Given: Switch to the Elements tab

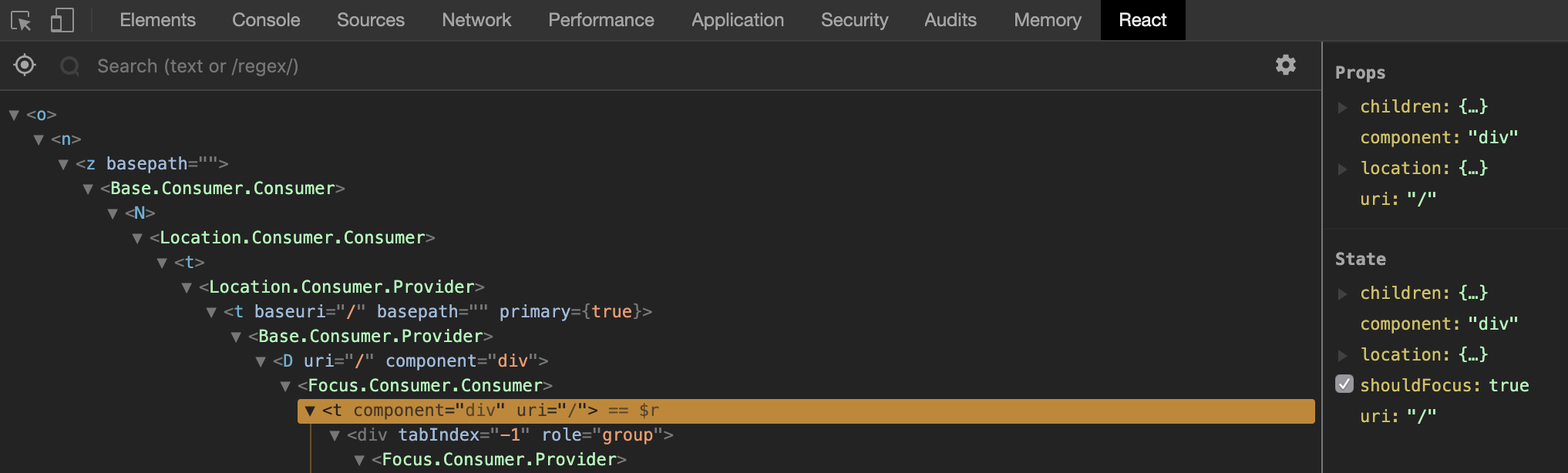Looking at the screenshot, I should 157,20.
